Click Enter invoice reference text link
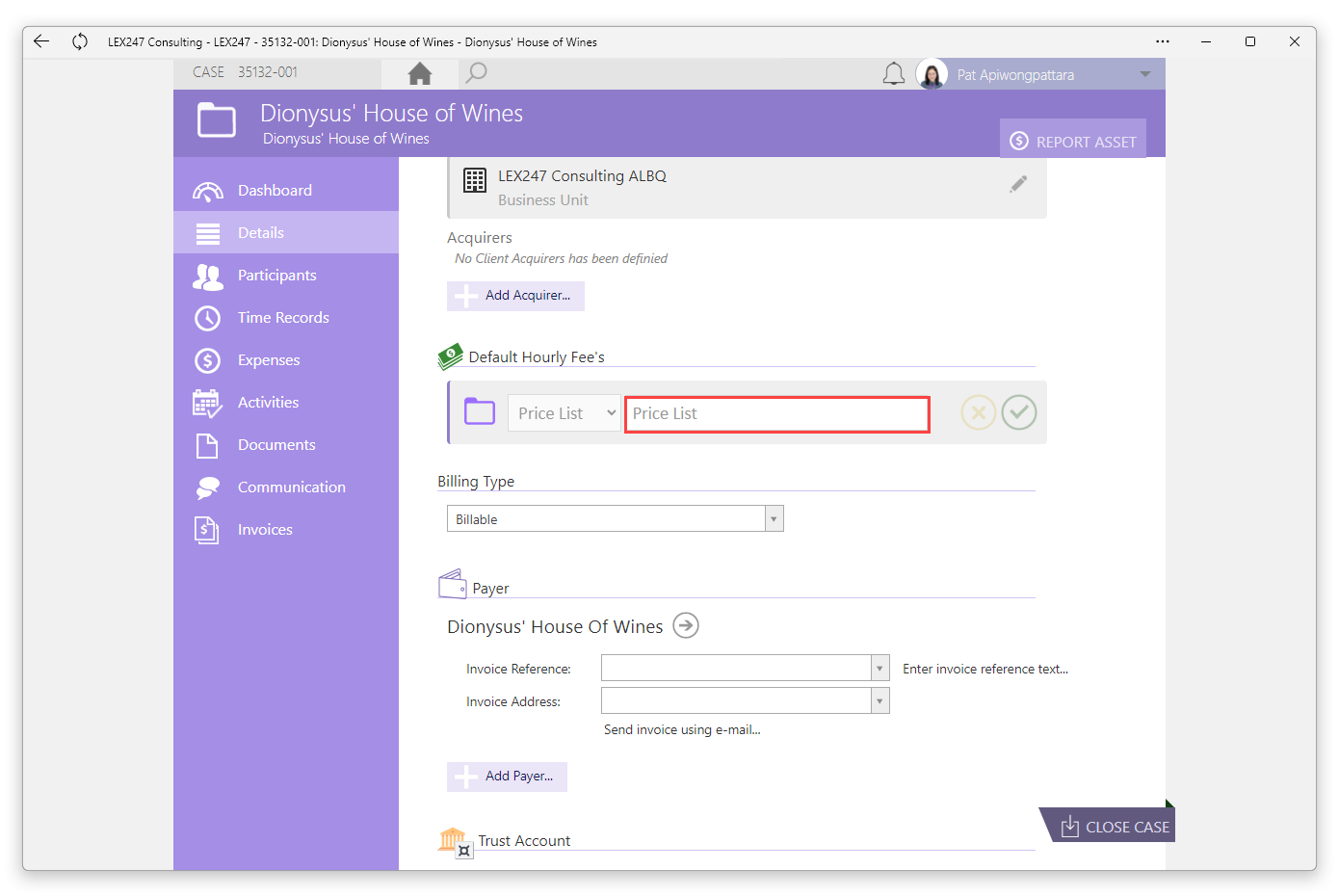The width and height of the screenshot is (1339, 896). click(x=985, y=670)
